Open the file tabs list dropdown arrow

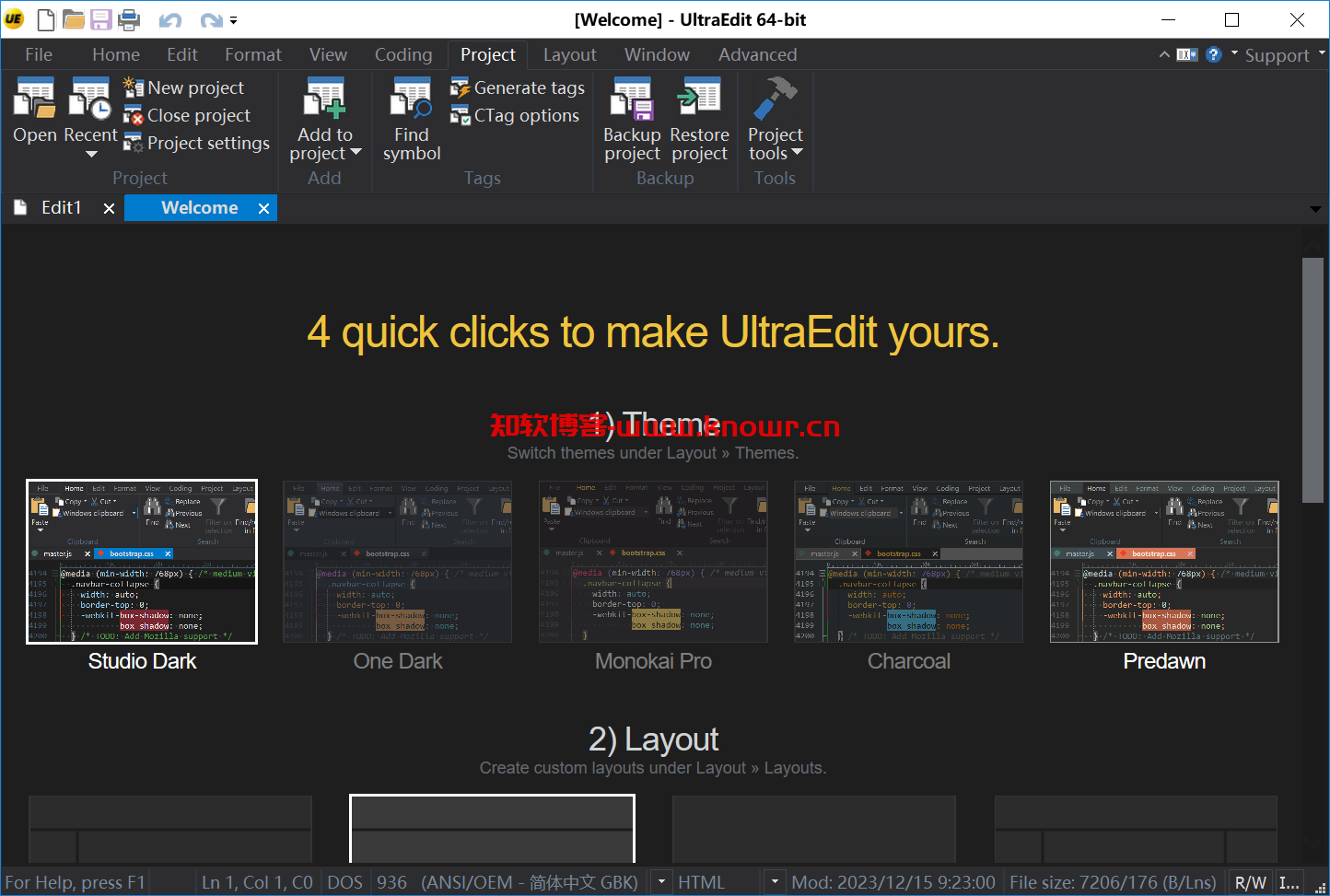pyautogui.click(x=1315, y=209)
